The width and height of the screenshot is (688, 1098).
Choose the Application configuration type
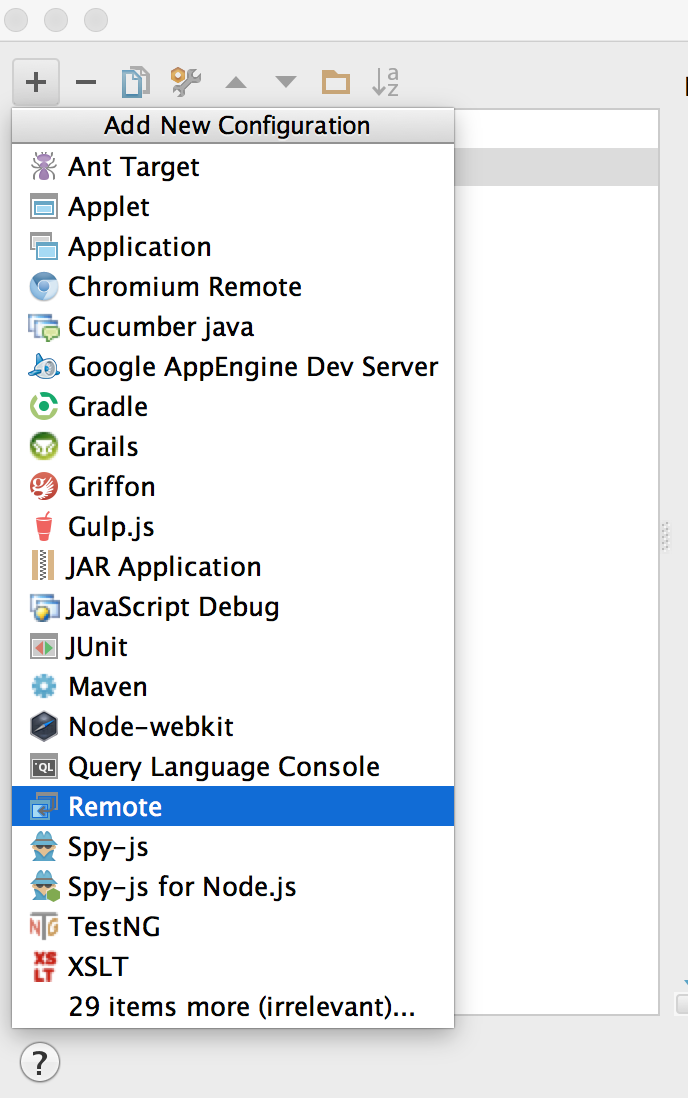[139, 247]
